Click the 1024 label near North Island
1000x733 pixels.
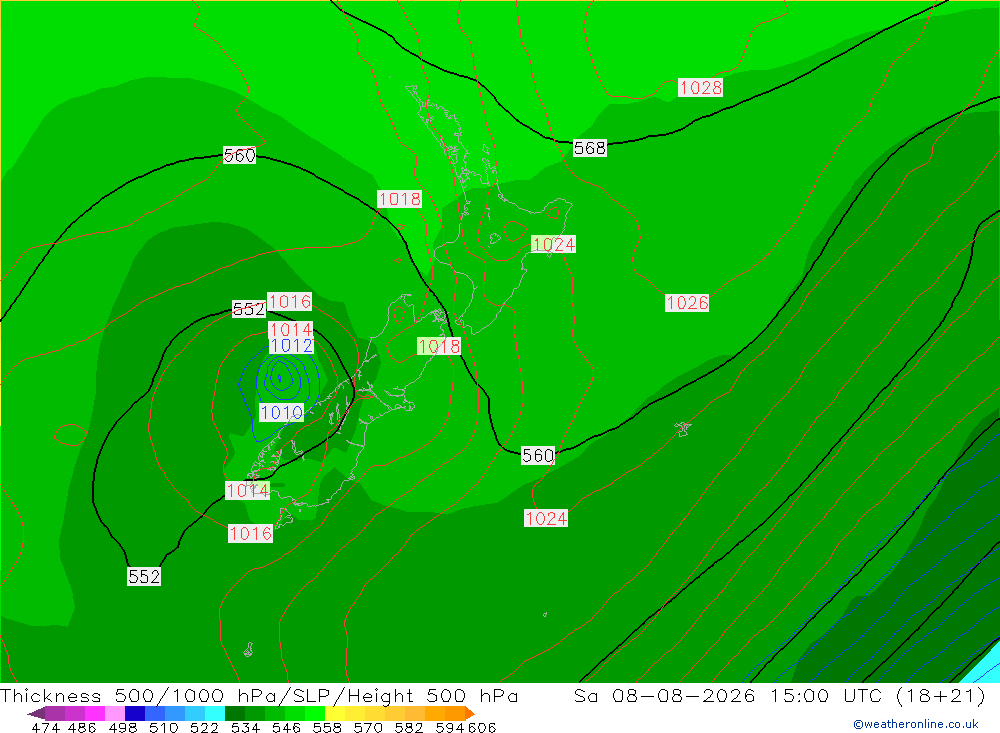tap(554, 244)
